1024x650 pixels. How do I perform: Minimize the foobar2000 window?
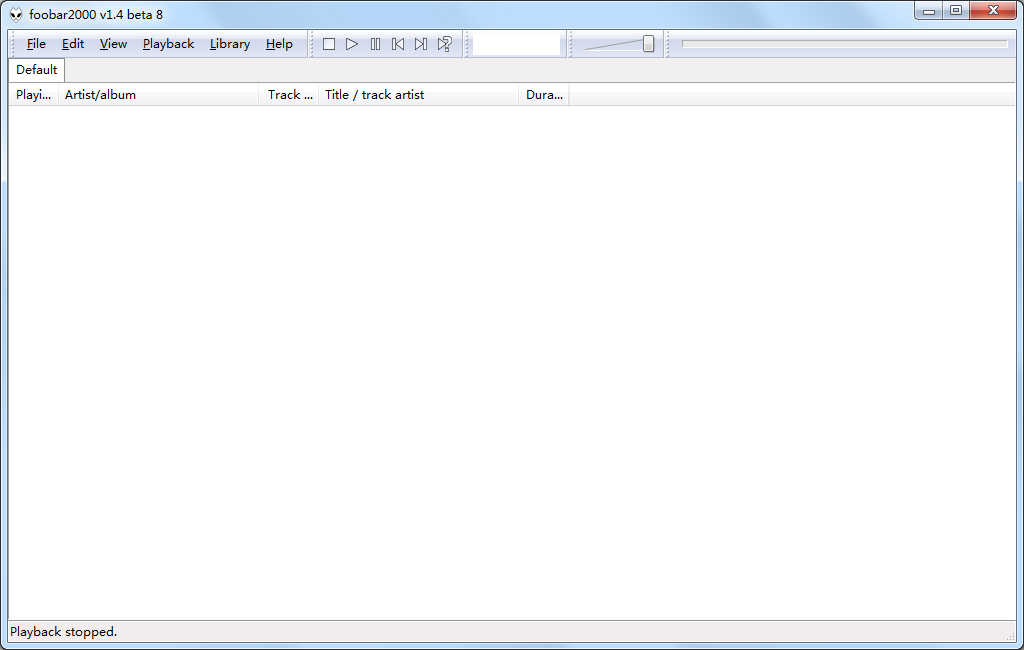pyautogui.click(x=929, y=11)
